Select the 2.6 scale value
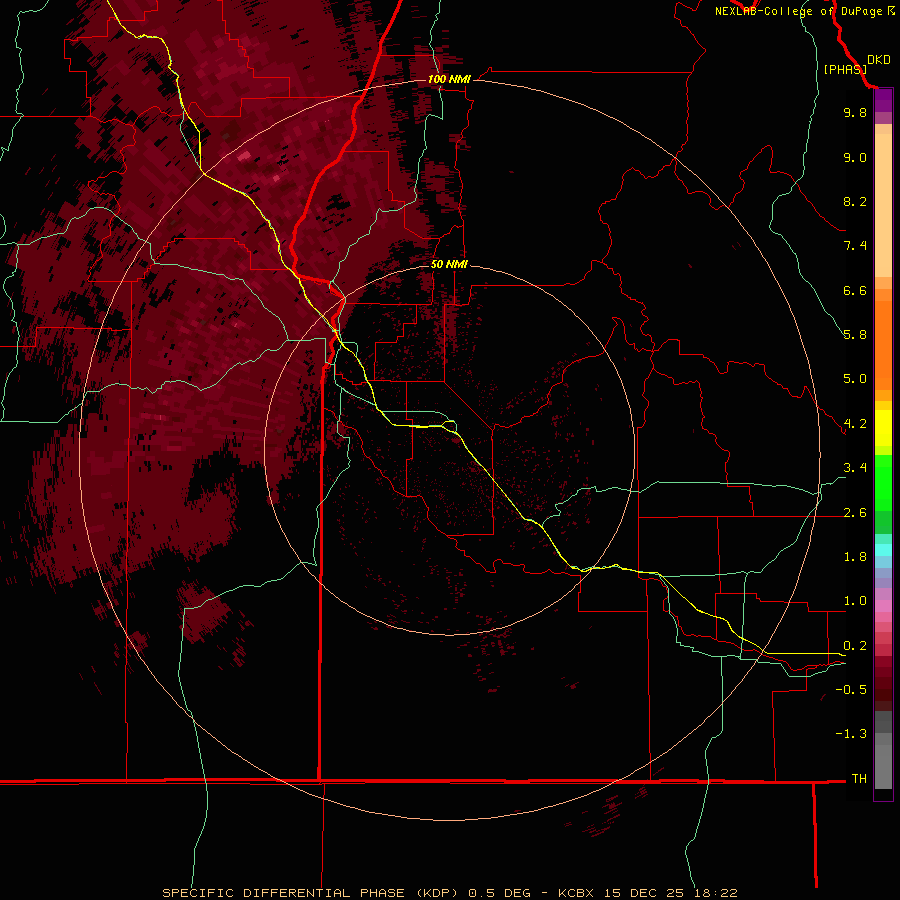900x900 pixels. click(855, 513)
